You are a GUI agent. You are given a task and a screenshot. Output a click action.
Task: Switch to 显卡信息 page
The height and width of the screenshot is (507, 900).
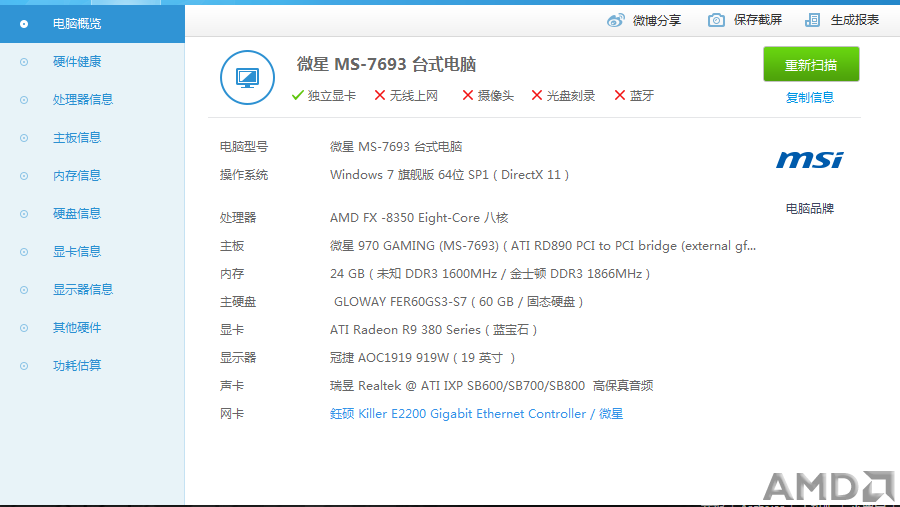point(77,251)
